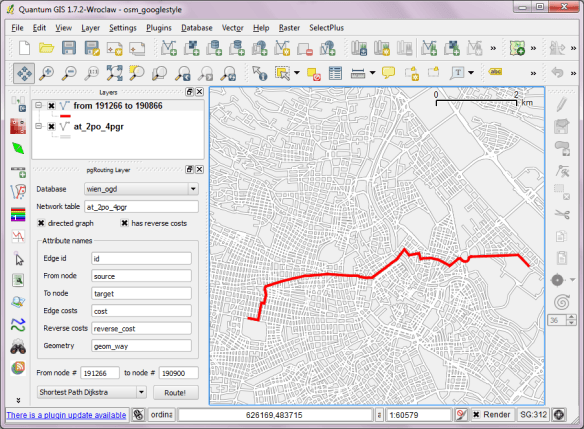This screenshot has width=584, height=429.
Task: Click the abc labeling tool icon
Action: click(x=495, y=72)
